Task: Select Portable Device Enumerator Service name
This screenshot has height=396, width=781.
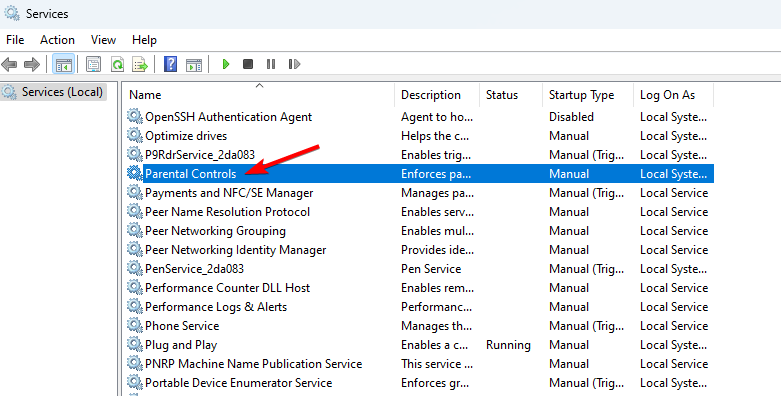Action: (x=239, y=383)
